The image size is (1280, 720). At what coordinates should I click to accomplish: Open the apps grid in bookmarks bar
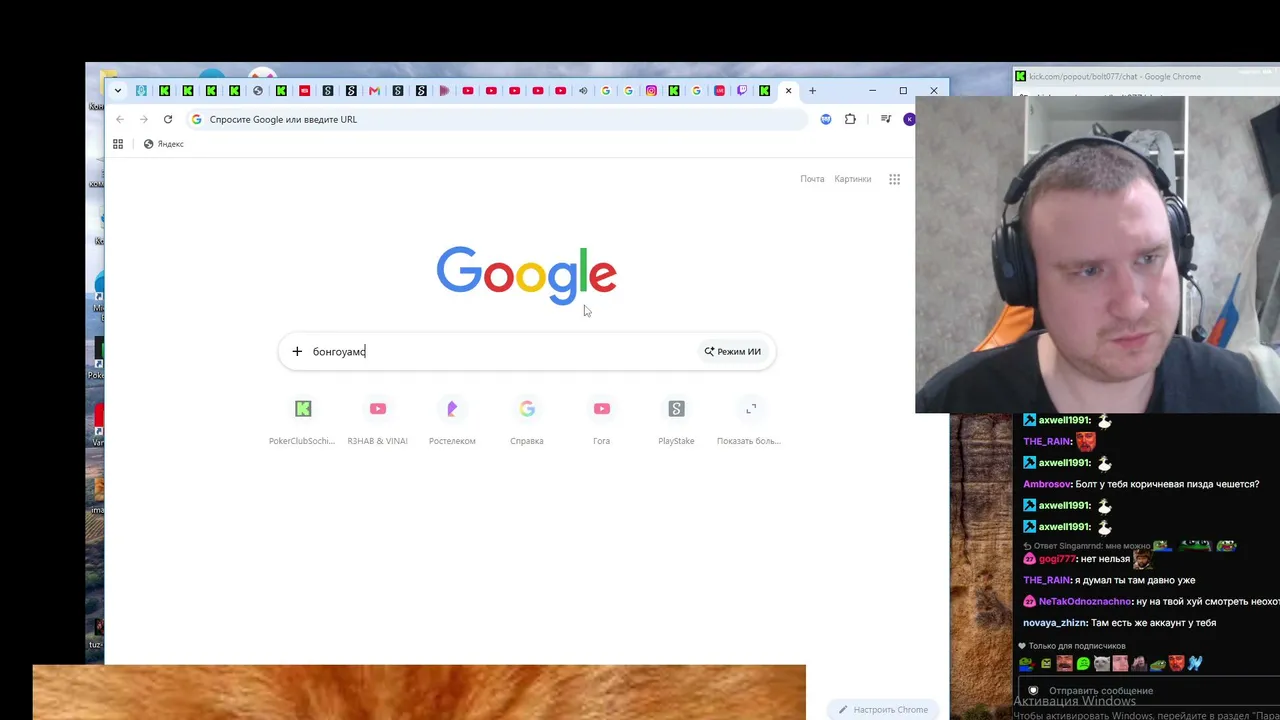point(118,144)
